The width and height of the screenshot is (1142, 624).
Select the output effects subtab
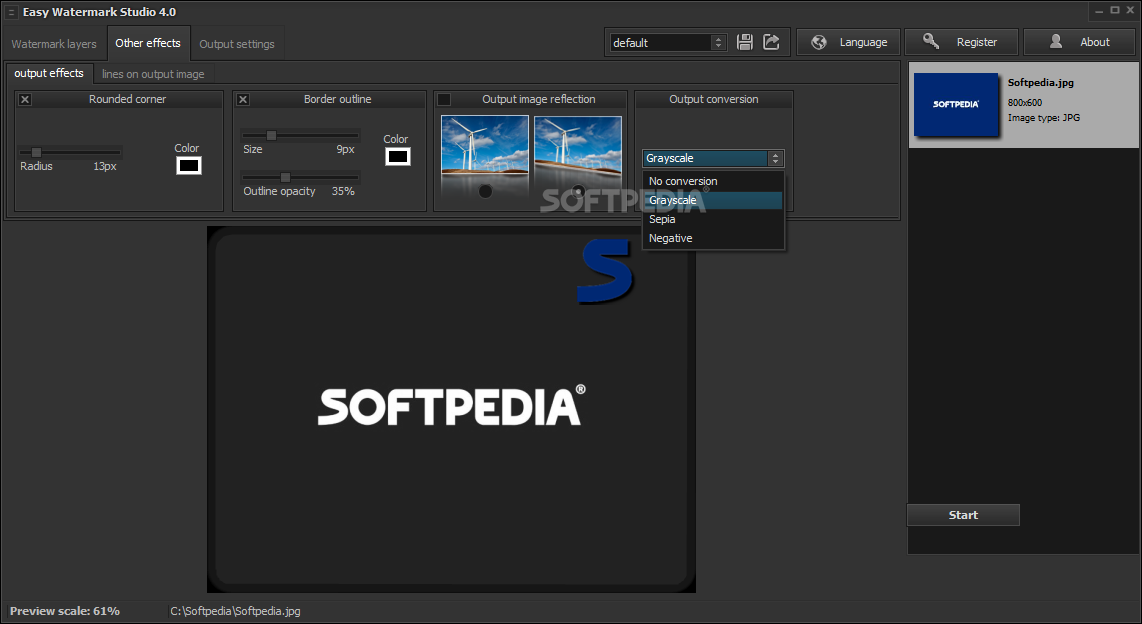pyautogui.click(x=49, y=73)
